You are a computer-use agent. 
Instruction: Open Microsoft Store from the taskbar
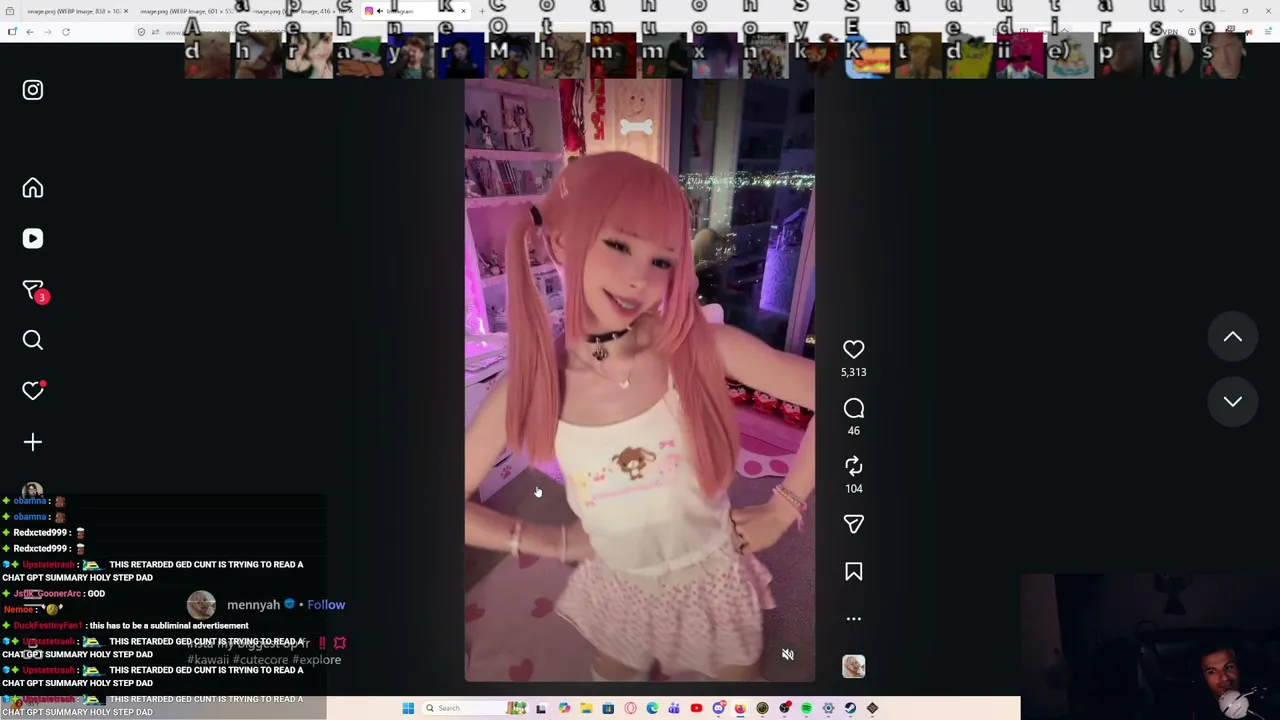coord(608,709)
